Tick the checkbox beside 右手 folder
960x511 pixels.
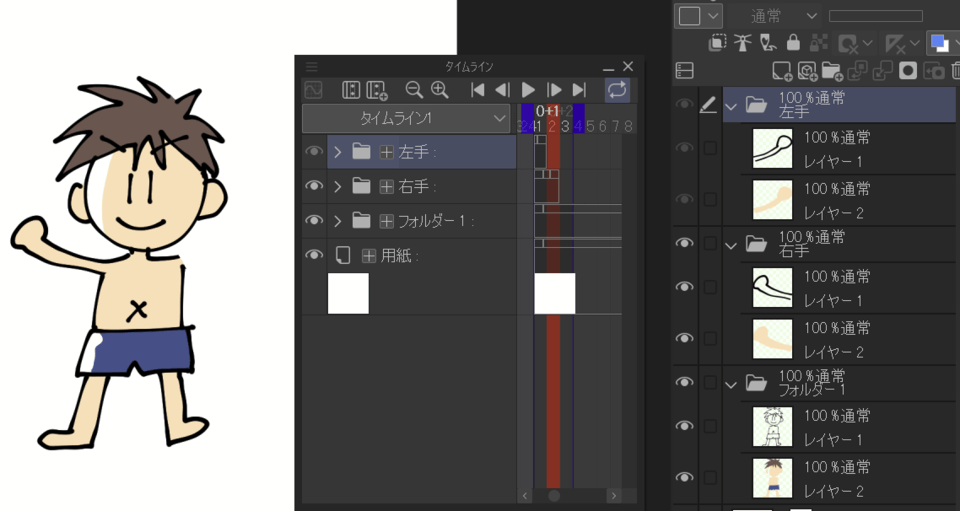click(710, 243)
